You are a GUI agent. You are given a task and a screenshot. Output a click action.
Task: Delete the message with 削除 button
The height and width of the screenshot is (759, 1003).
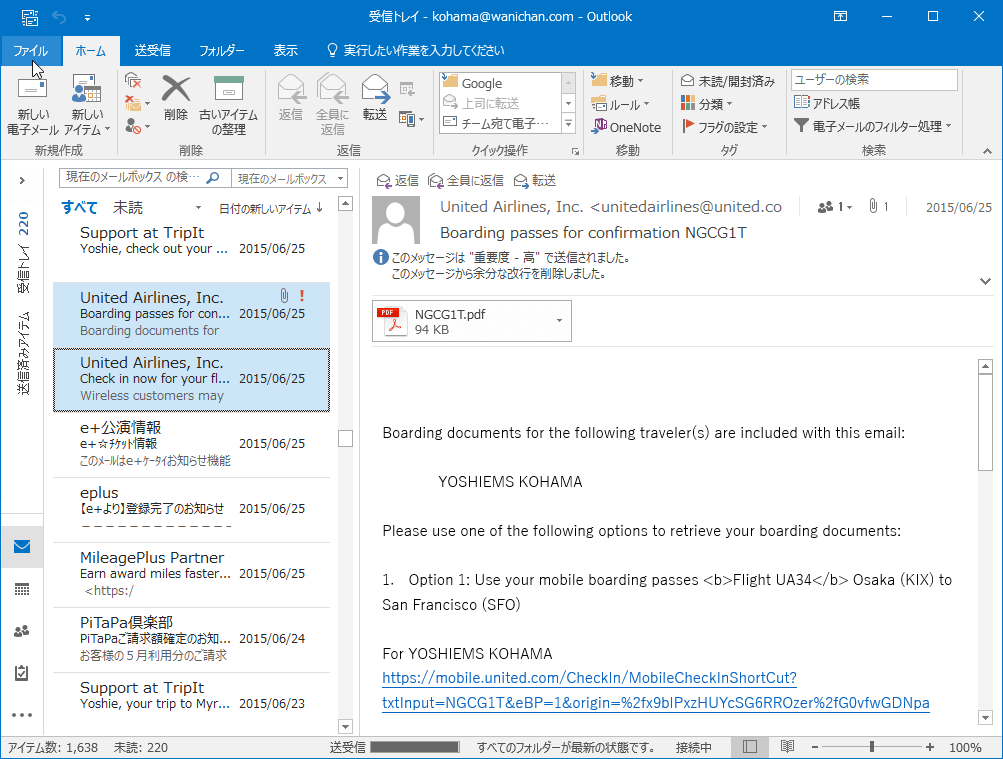pyautogui.click(x=175, y=97)
